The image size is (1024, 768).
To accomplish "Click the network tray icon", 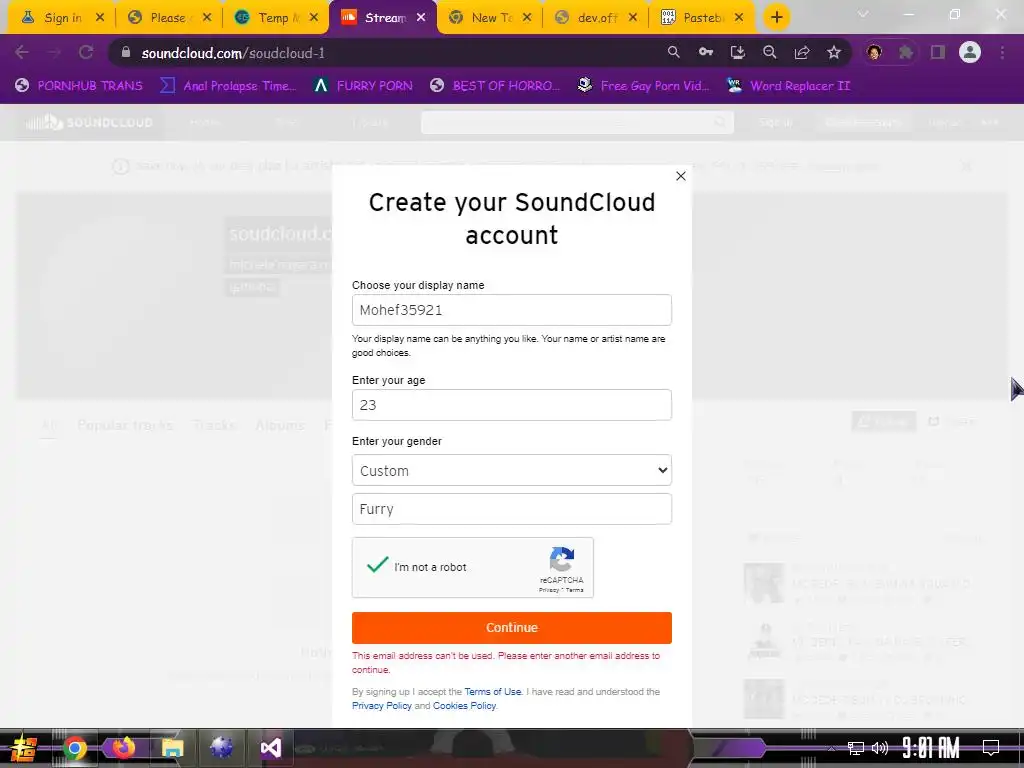I will tap(855, 748).
